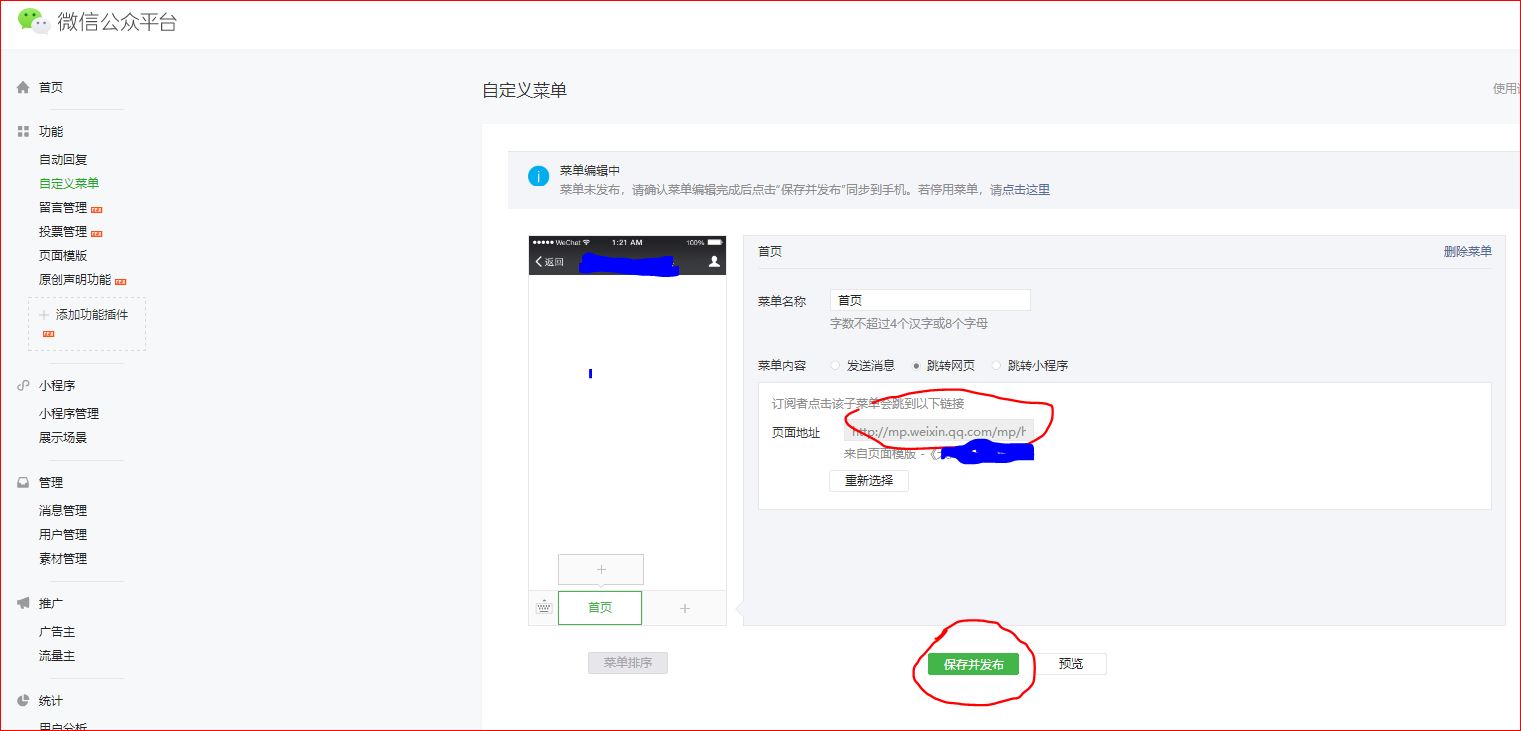Click the 菜单名称 input field

point(930,300)
